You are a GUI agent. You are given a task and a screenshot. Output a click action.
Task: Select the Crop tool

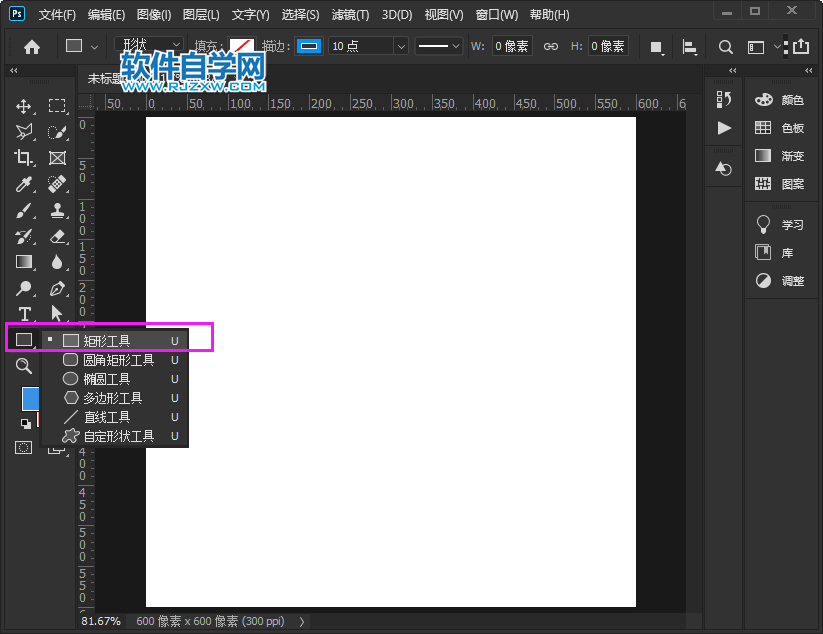(x=24, y=158)
